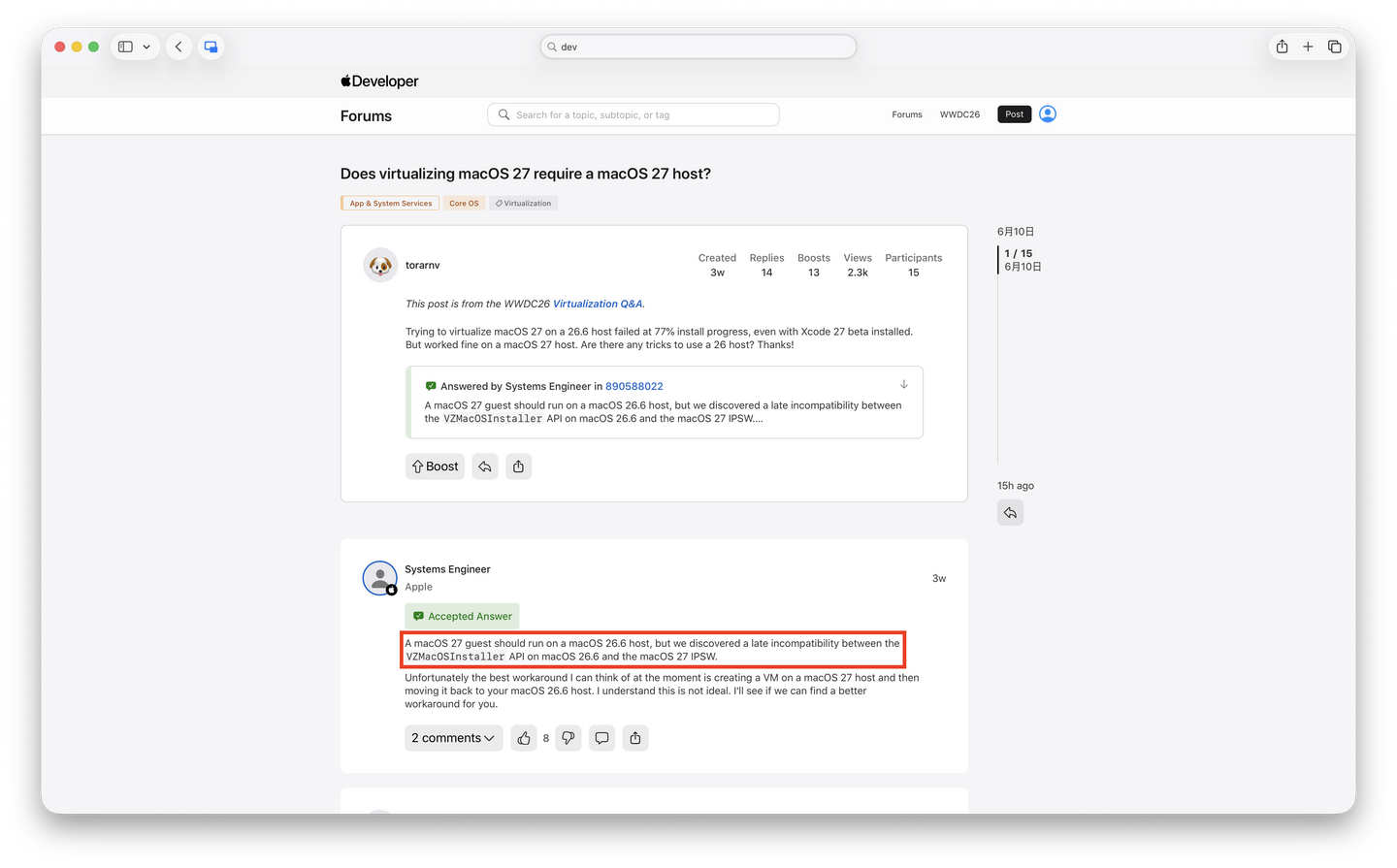Open the Forums heading link
This screenshot has width=1397, height=868.
[x=366, y=115]
